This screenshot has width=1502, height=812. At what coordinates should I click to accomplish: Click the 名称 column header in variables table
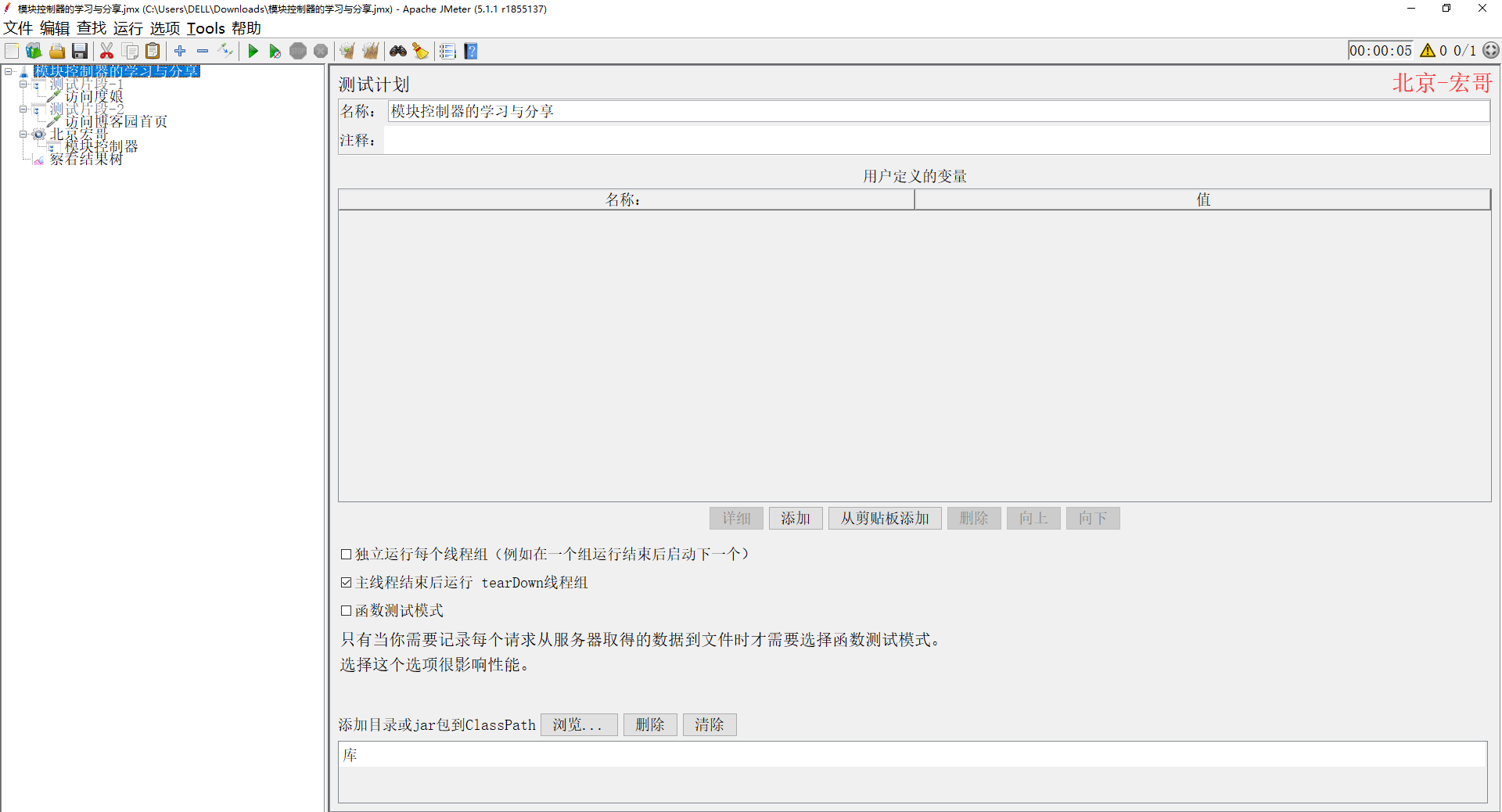click(626, 199)
